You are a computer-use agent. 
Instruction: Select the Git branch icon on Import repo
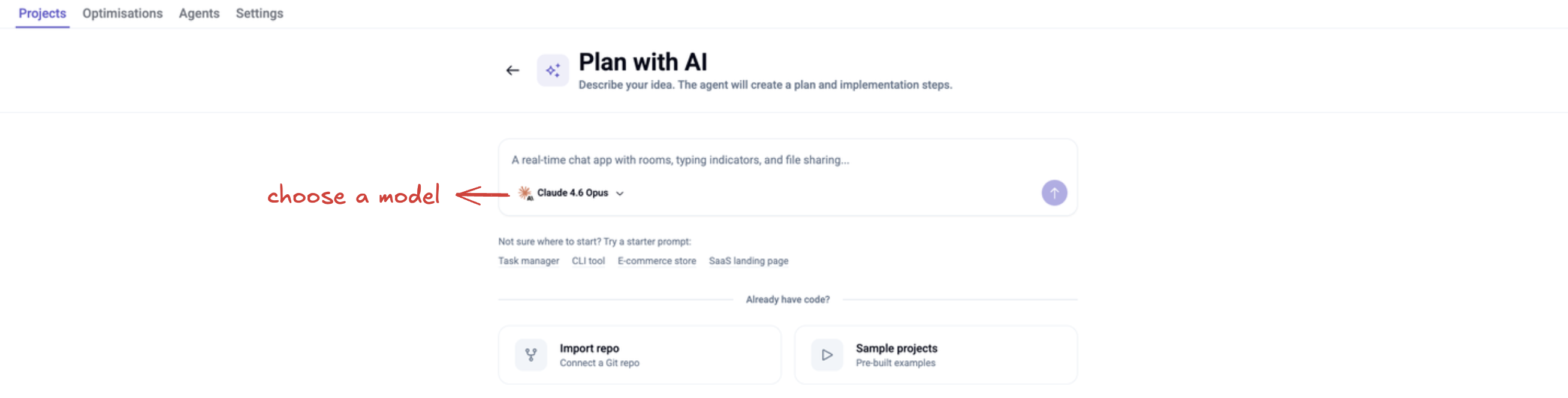(530, 354)
